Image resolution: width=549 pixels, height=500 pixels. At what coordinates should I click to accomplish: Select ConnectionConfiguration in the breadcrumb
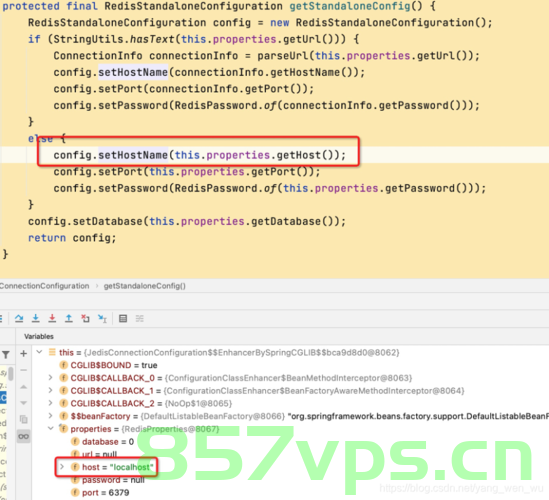(44, 286)
